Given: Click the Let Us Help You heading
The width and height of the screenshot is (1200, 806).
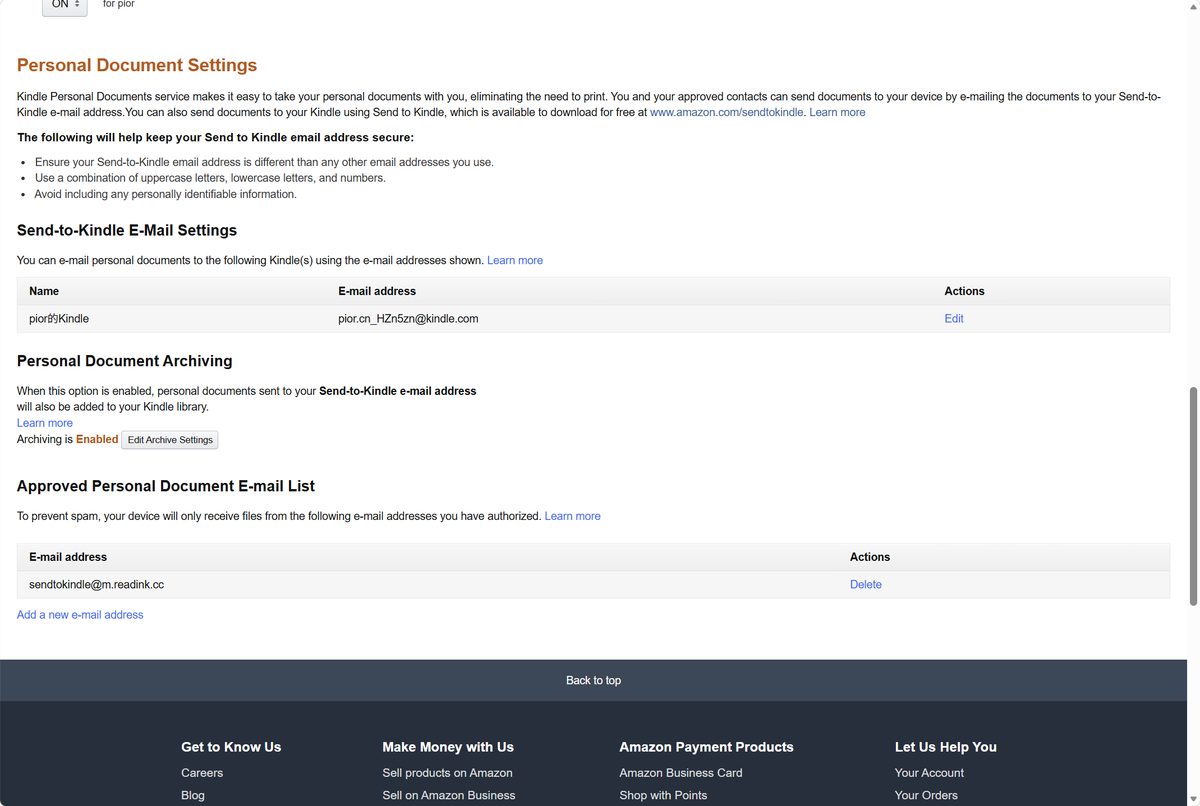Looking at the screenshot, I should tap(946, 747).
